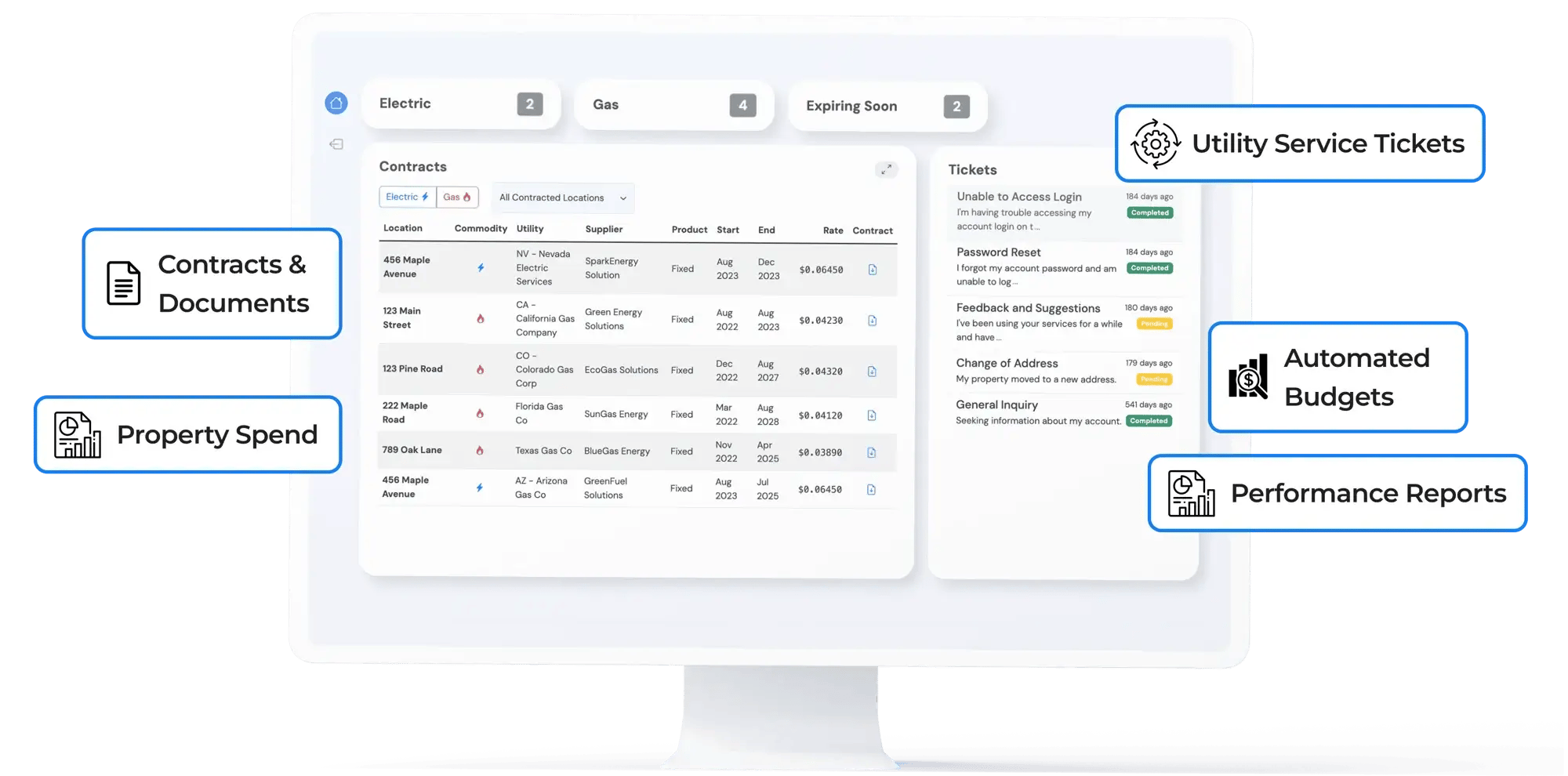Click the Texas Gas Co utility cell
This screenshot has height=776, width=1568.
click(x=543, y=451)
